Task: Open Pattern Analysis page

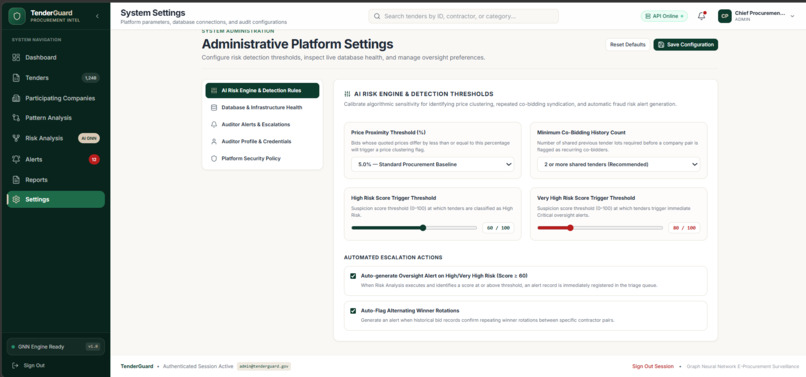Action: pyautogui.click(x=56, y=118)
